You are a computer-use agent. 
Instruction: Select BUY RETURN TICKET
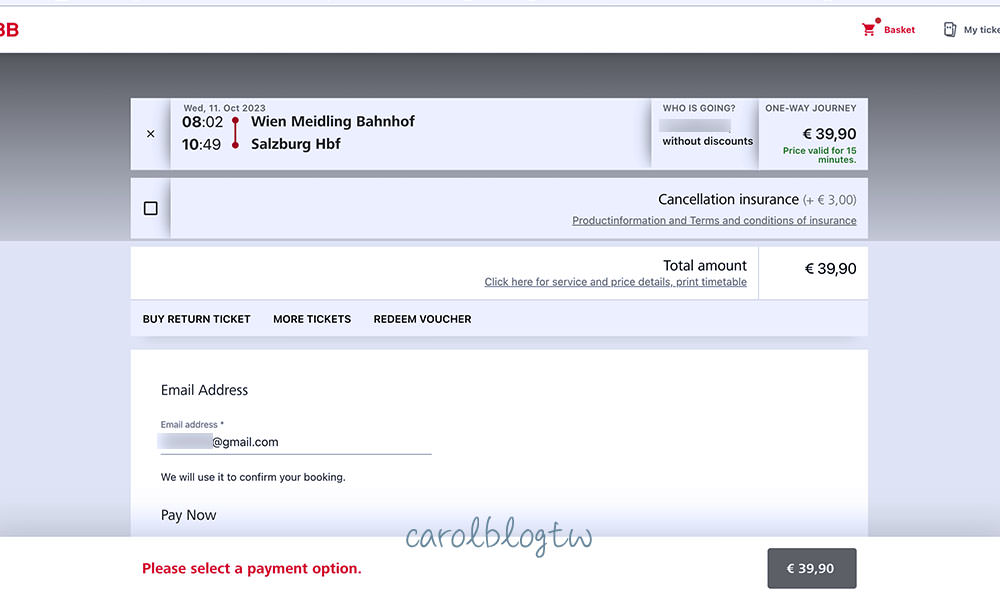[x=196, y=319]
